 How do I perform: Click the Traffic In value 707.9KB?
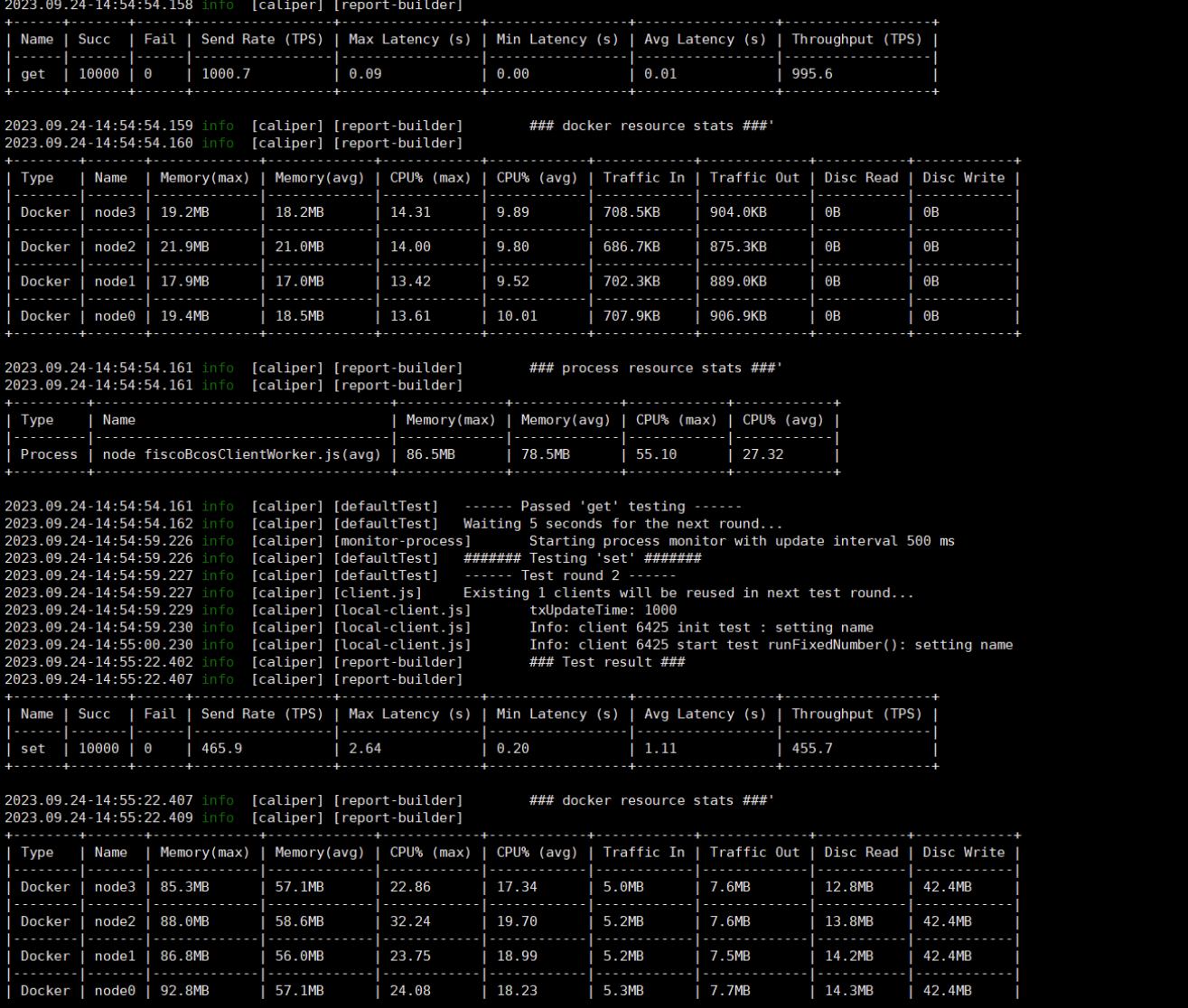tap(631, 316)
